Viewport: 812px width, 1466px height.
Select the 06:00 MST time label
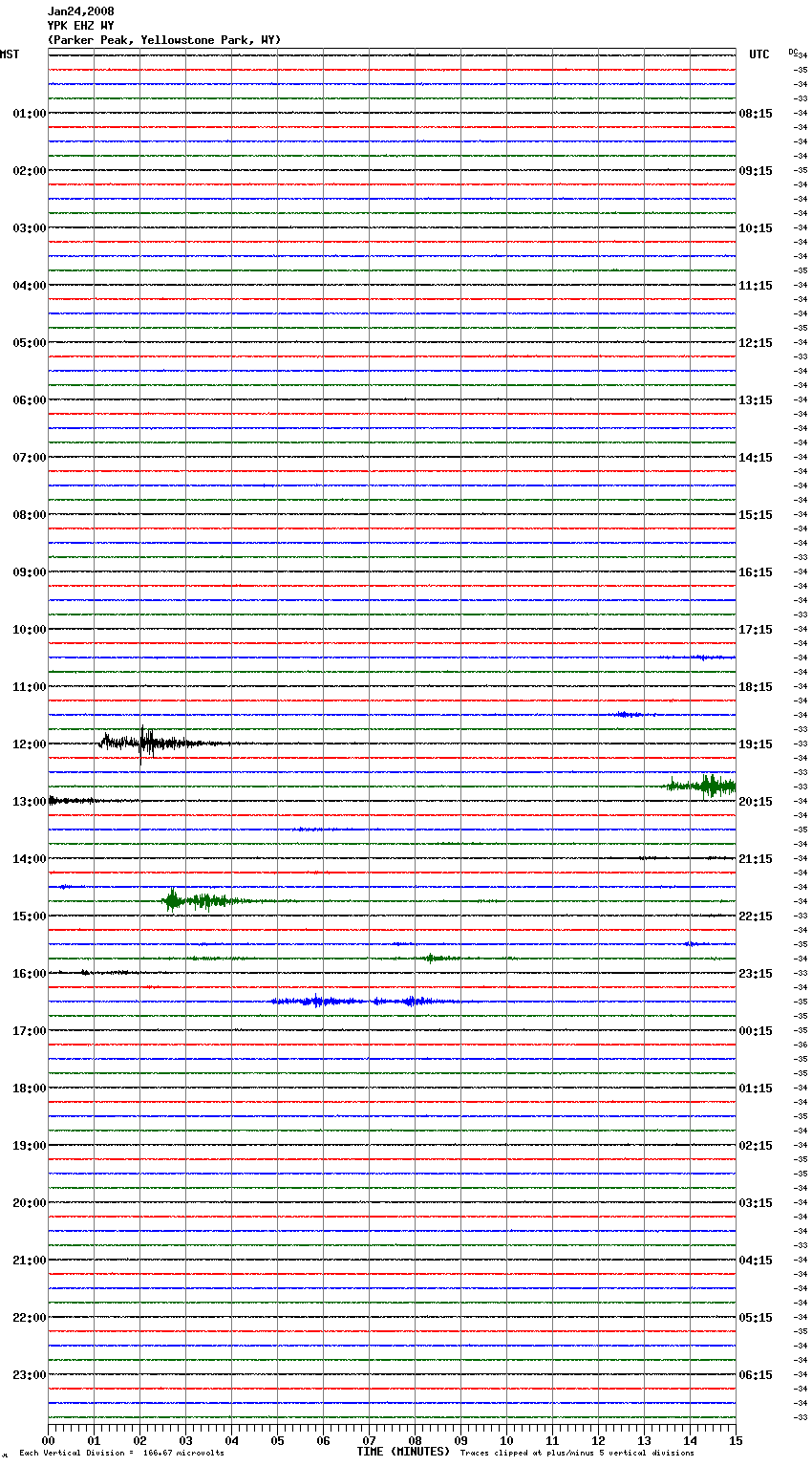(x=29, y=400)
